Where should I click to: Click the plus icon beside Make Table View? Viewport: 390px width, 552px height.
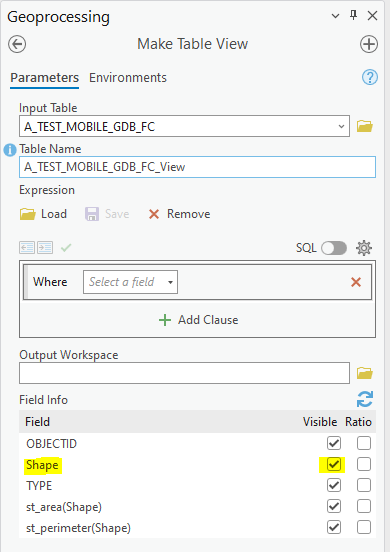pos(369,44)
